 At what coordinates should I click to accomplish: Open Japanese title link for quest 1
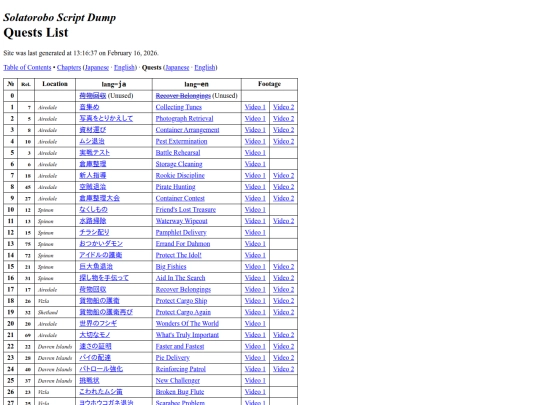click(x=89, y=107)
